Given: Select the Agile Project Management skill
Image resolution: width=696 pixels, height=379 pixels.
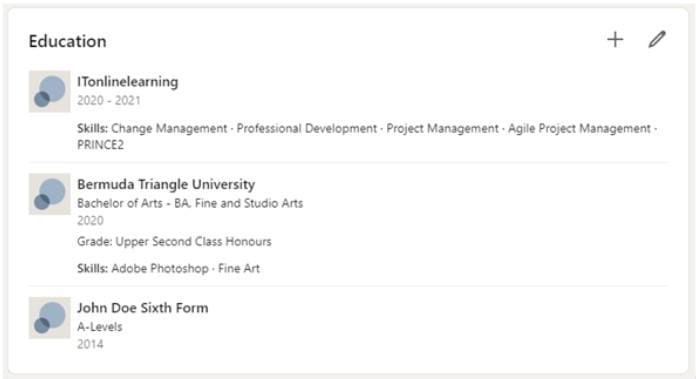Looking at the screenshot, I should point(579,129).
